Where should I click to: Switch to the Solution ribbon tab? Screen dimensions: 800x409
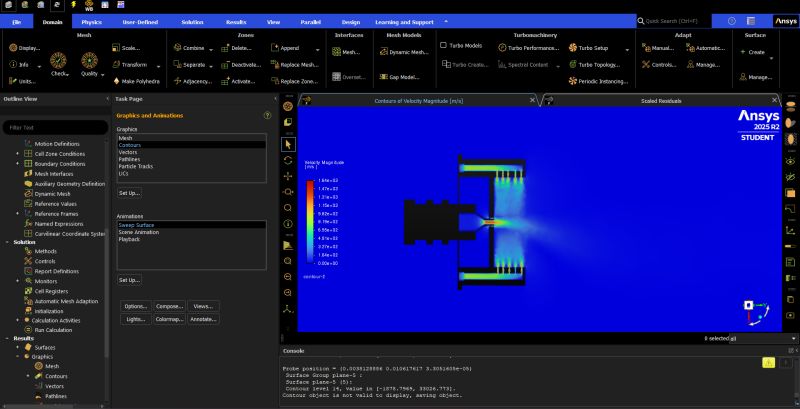click(192, 22)
